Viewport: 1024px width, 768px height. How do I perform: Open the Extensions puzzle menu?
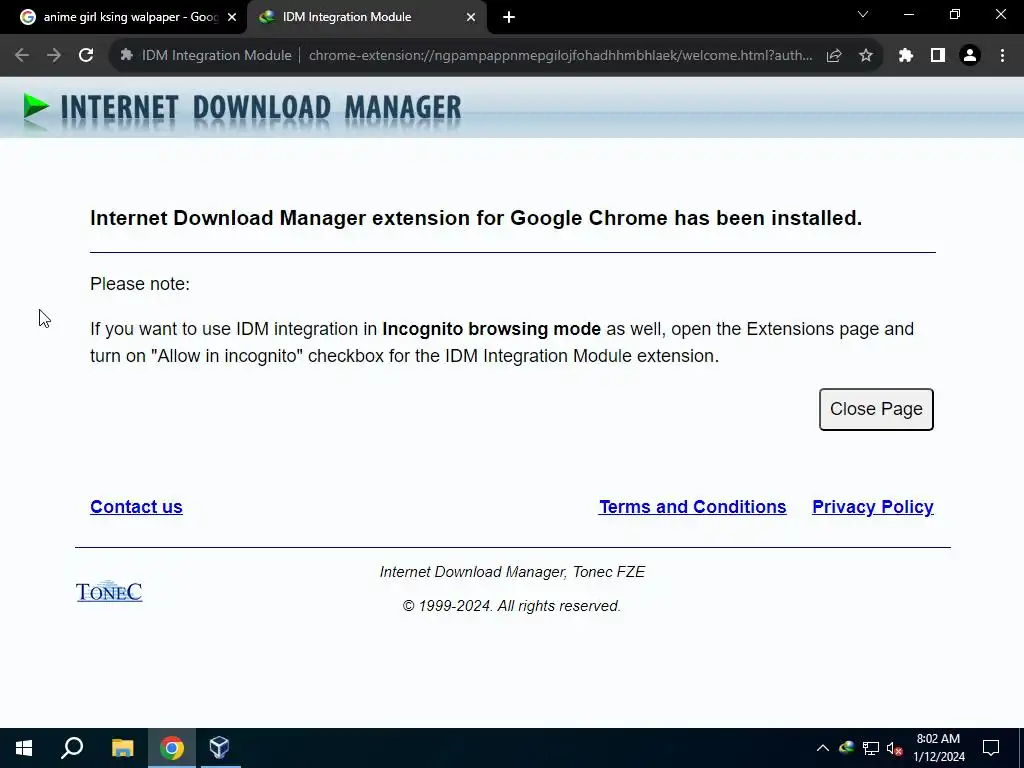906,56
